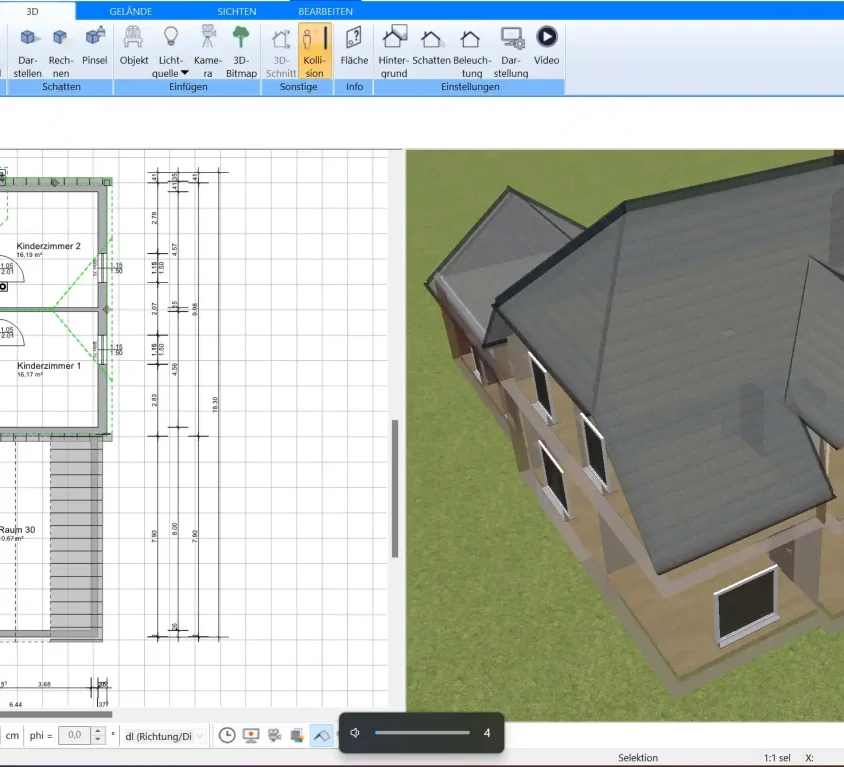The height and width of the screenshot is (767, 844).
Task: Expand the Lichtquelle dropdown arrow
Action: 185,73
